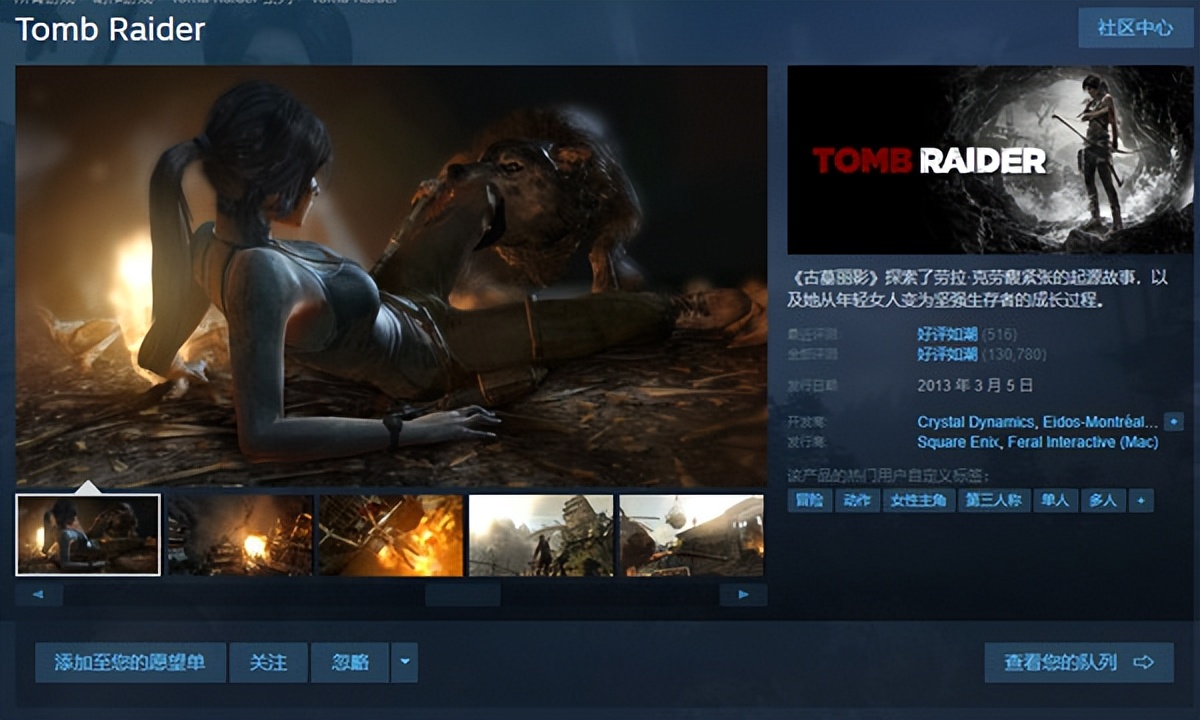This screenshot has height=720, width=1200.
Task: Select the 冒险 adventure tag
Action: (809, 500)
